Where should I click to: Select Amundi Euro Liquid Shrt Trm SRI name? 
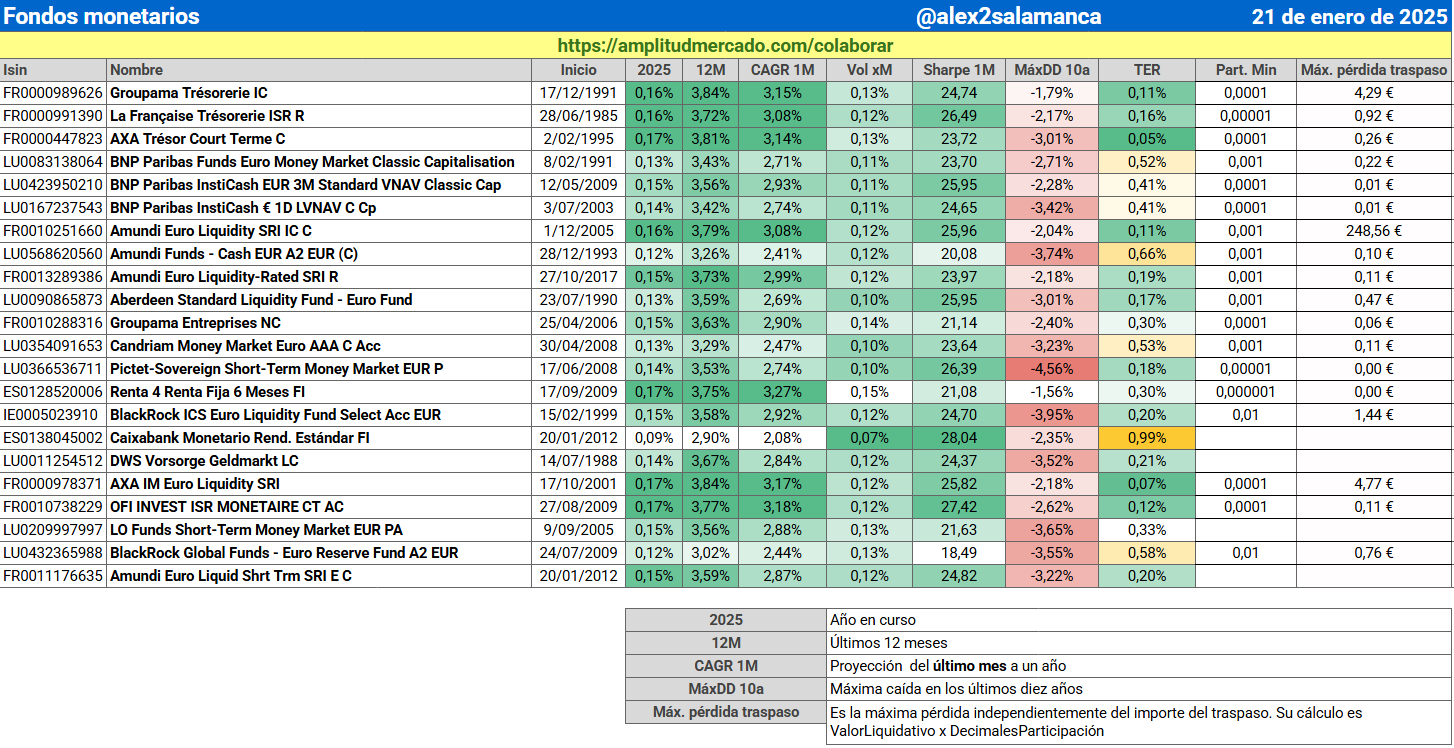[x=231, y=576]
